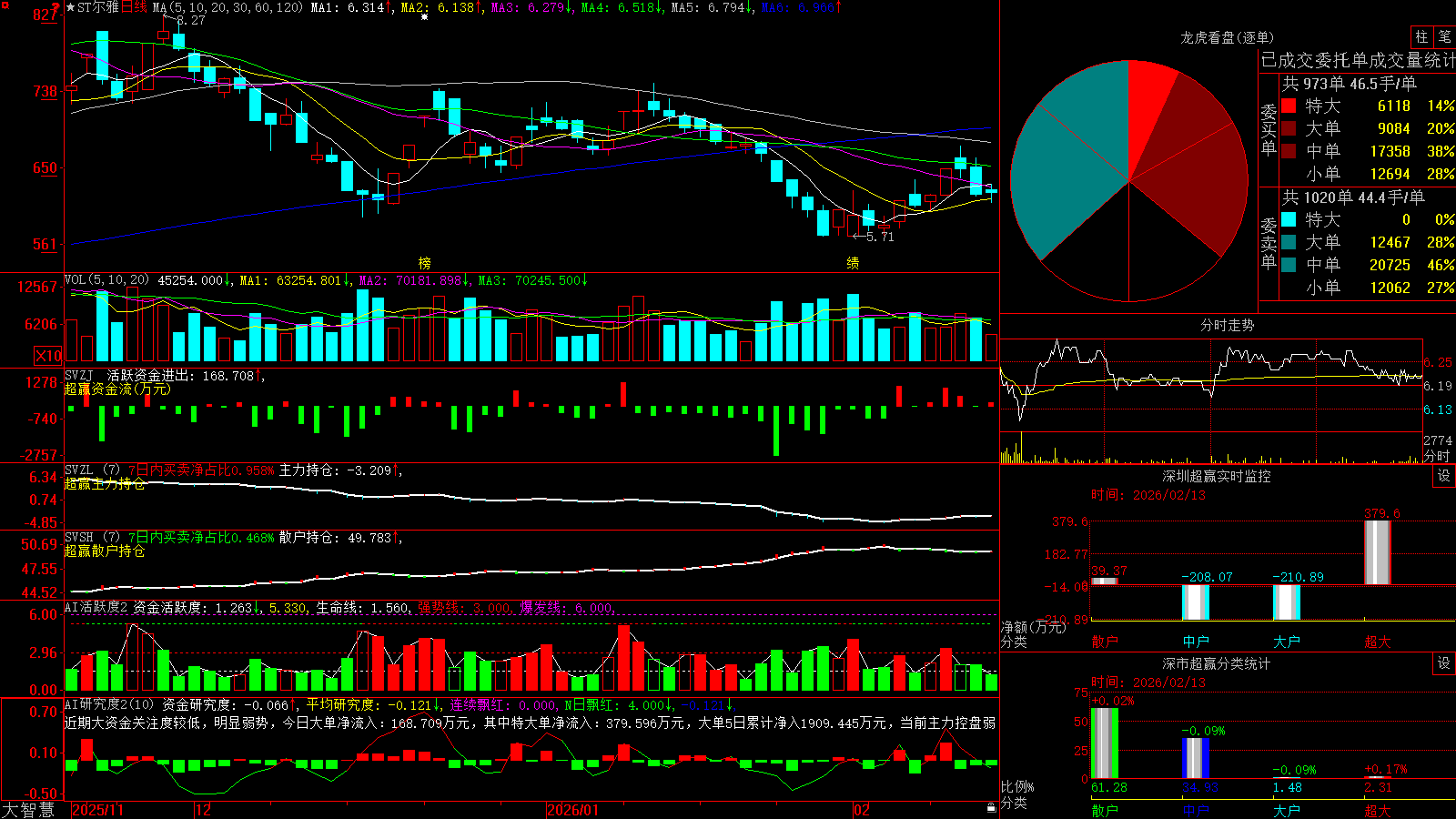
Task: Click the 深市超赢分类统计 panel title
Action: [1217, 663]
